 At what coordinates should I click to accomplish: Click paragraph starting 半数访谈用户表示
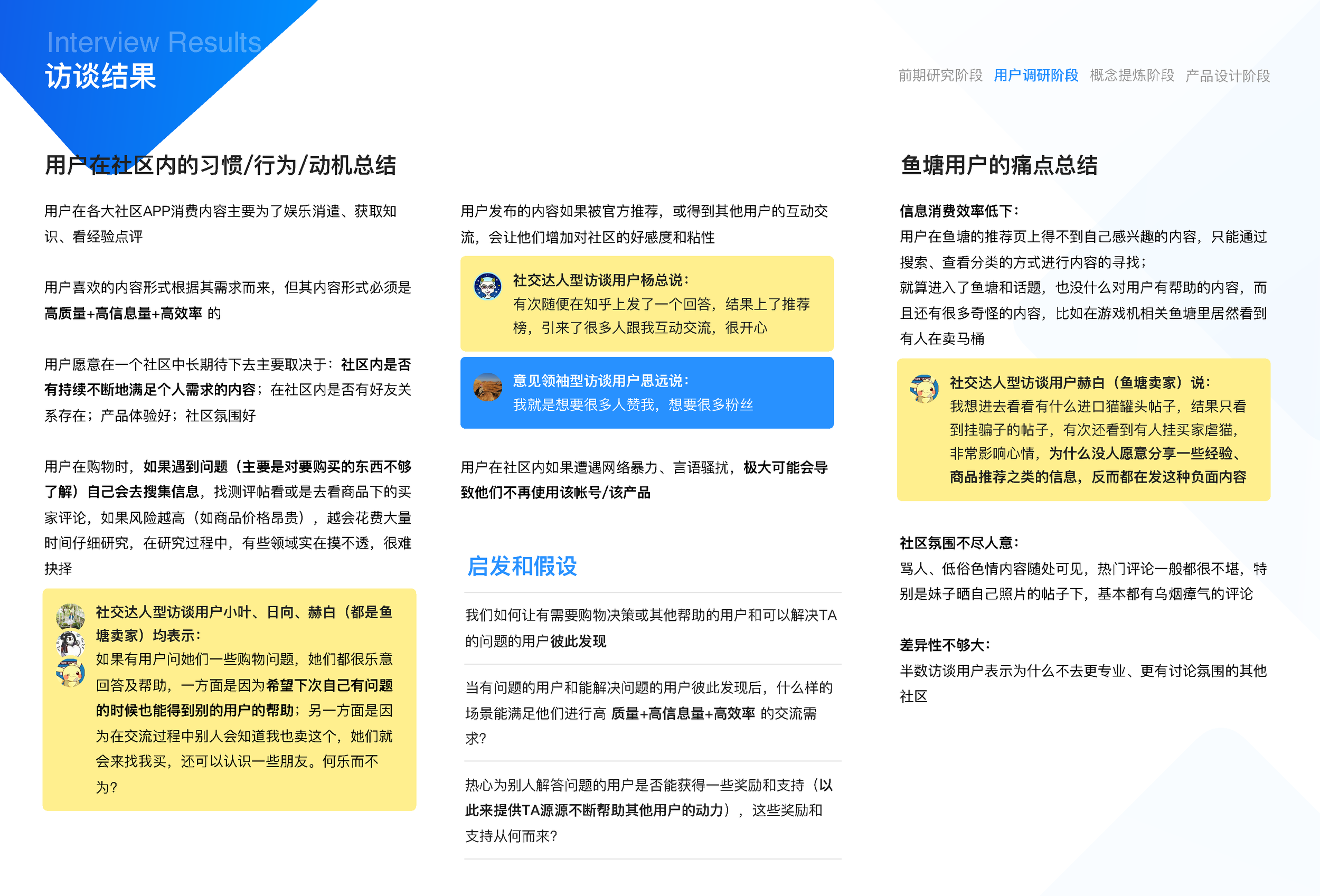pyautogui.click(x=1083, y=683)
